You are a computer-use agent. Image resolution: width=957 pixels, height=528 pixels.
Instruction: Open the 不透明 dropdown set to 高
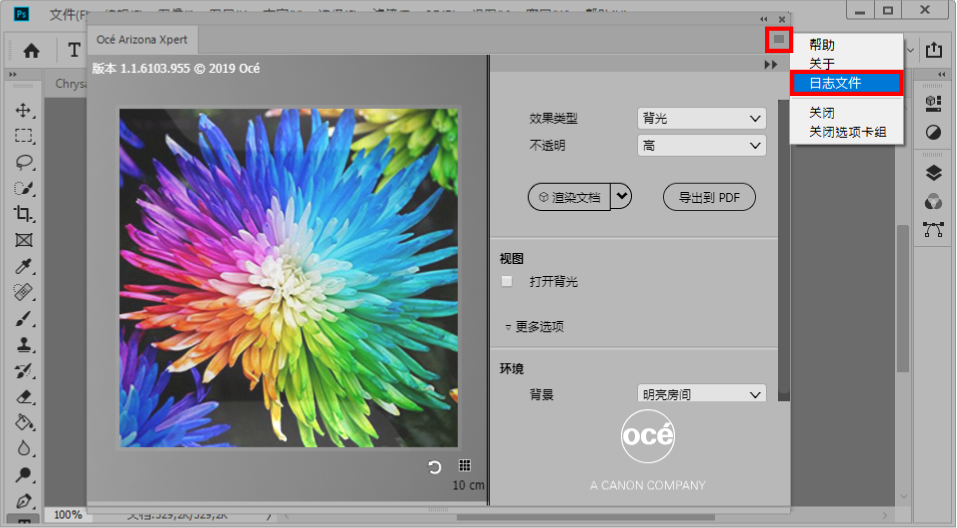(702, 145)
